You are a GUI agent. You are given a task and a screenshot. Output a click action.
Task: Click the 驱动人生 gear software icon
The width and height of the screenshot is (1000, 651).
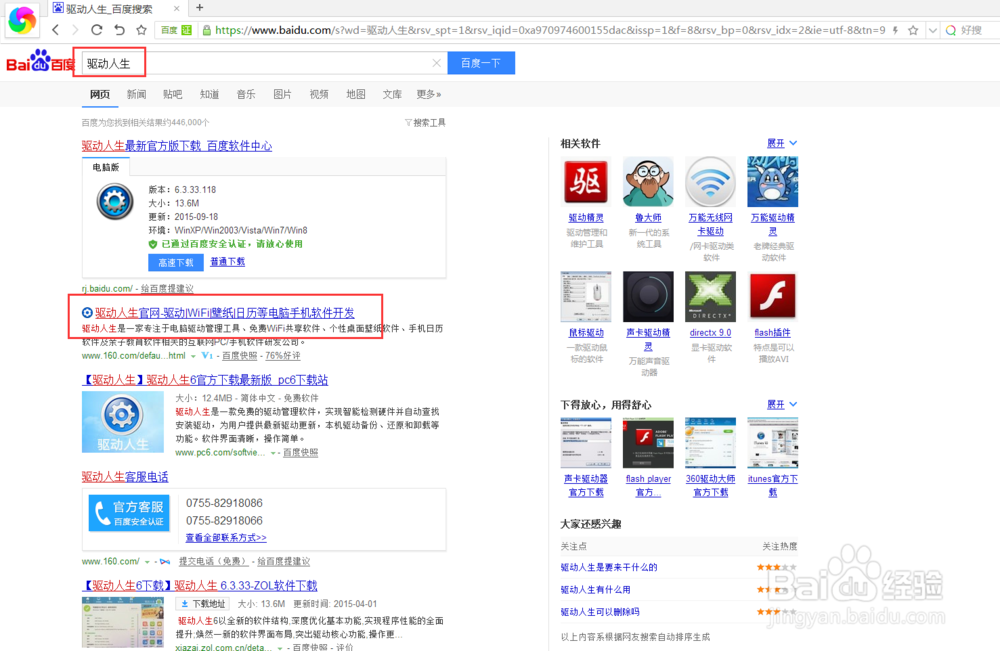(115, 201)
